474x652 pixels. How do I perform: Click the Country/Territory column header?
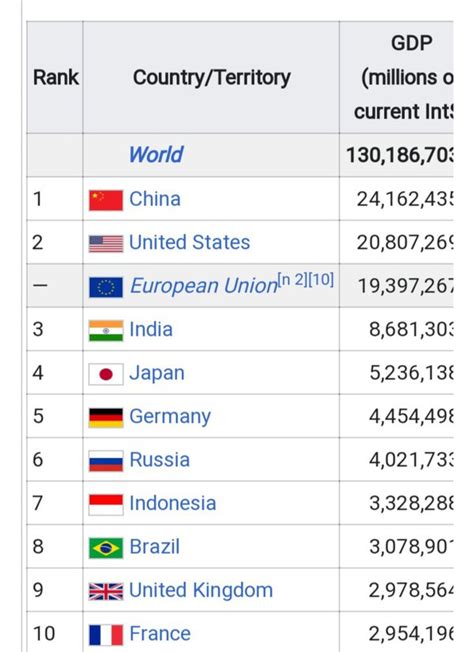click(x=211, y=77)
